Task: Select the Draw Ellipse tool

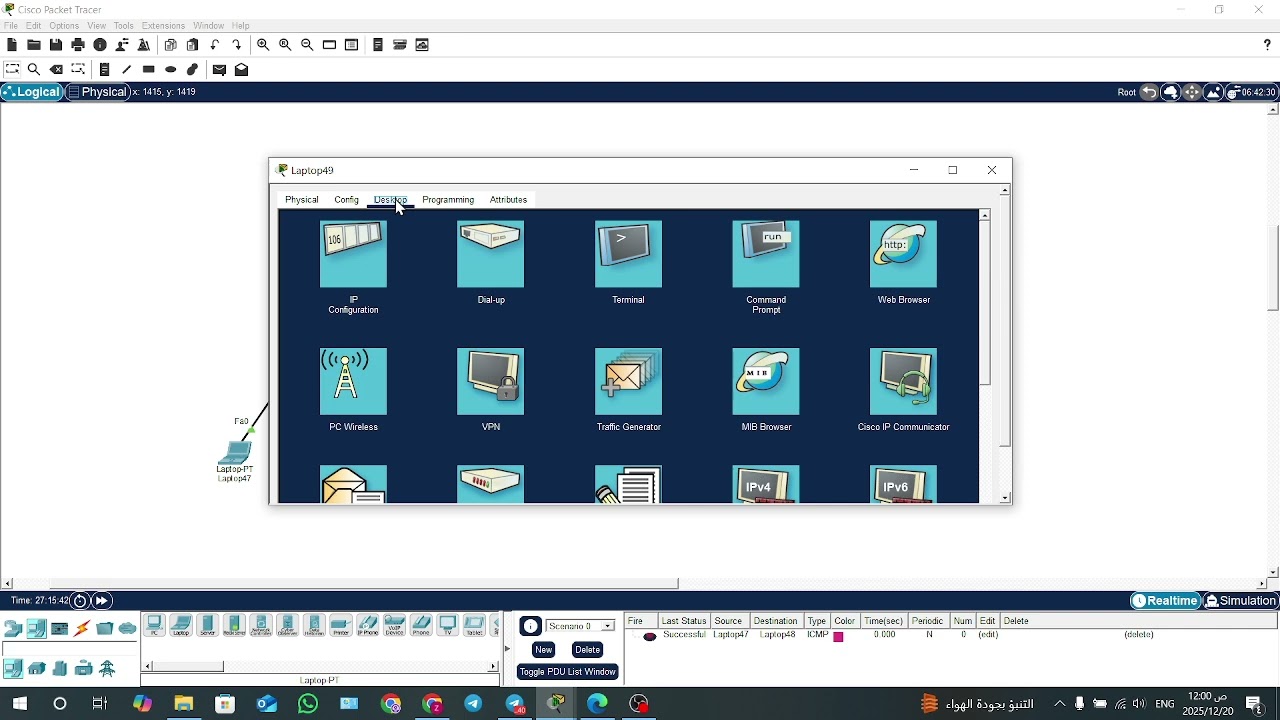Action: click(x=171, y=70)
